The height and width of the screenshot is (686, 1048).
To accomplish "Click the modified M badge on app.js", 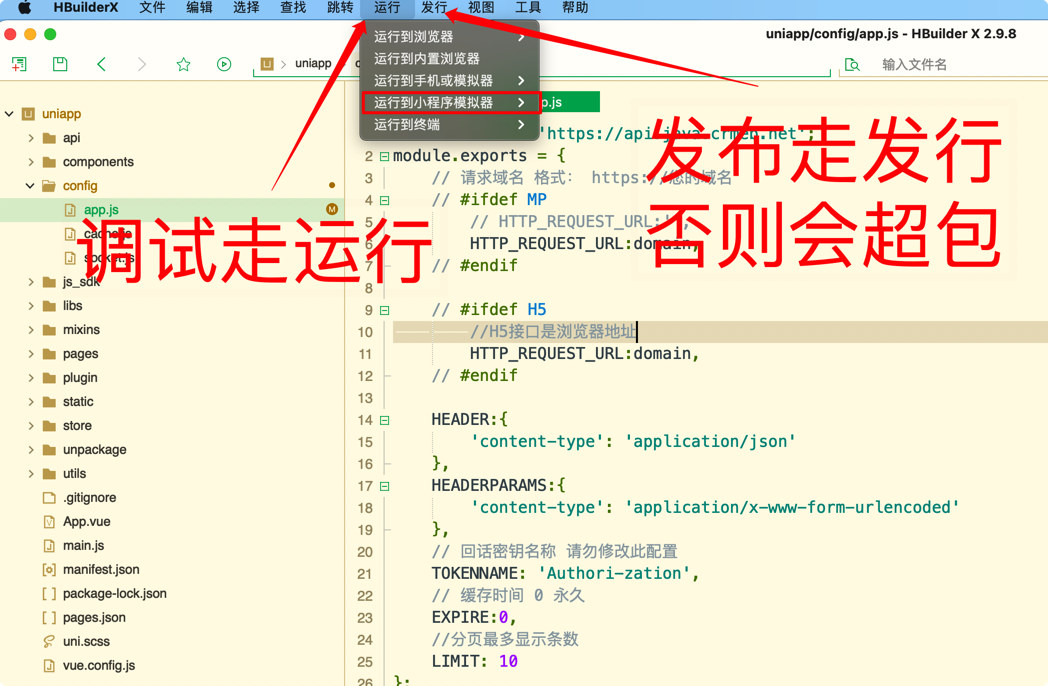I will coord(332,209).
